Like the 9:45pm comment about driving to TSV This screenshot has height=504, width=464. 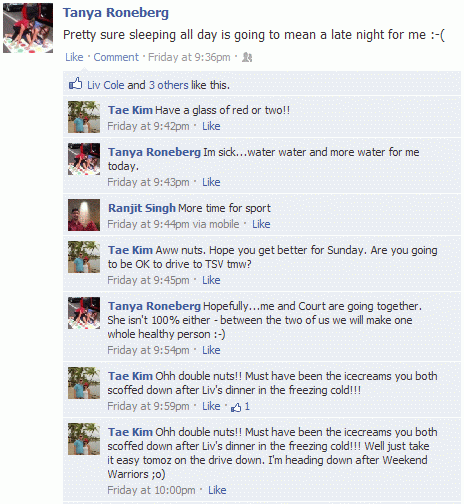click(x=211, y=280)
